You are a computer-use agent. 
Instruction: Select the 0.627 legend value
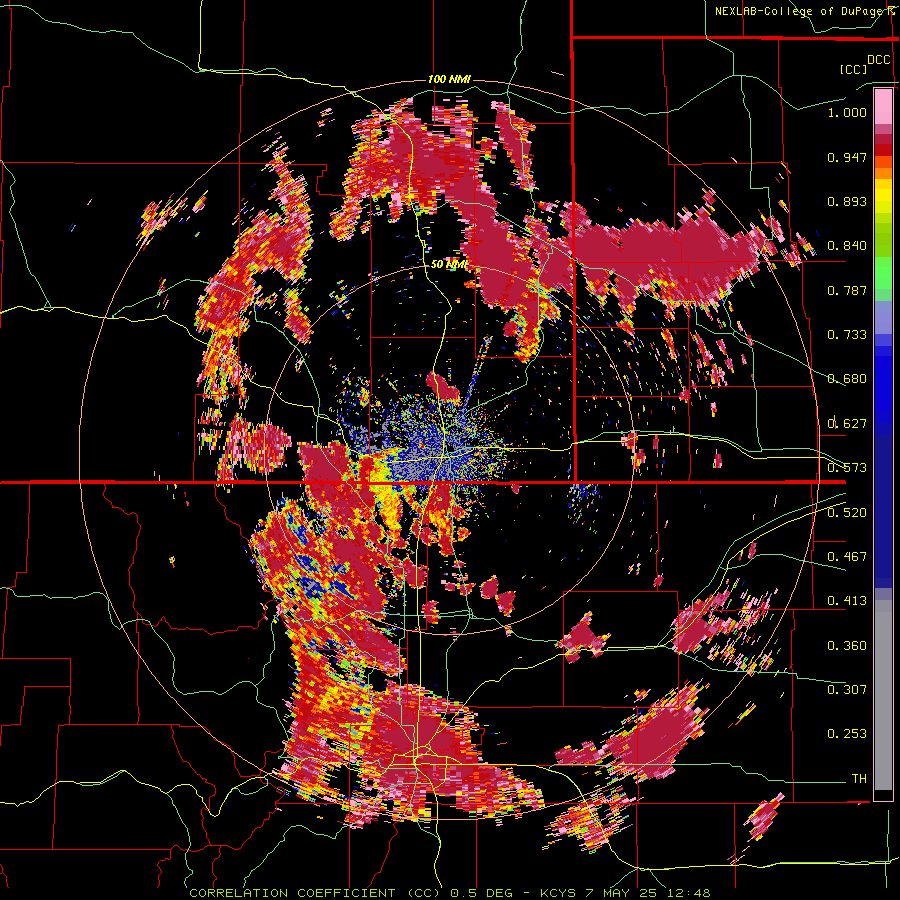click(847, 424)
